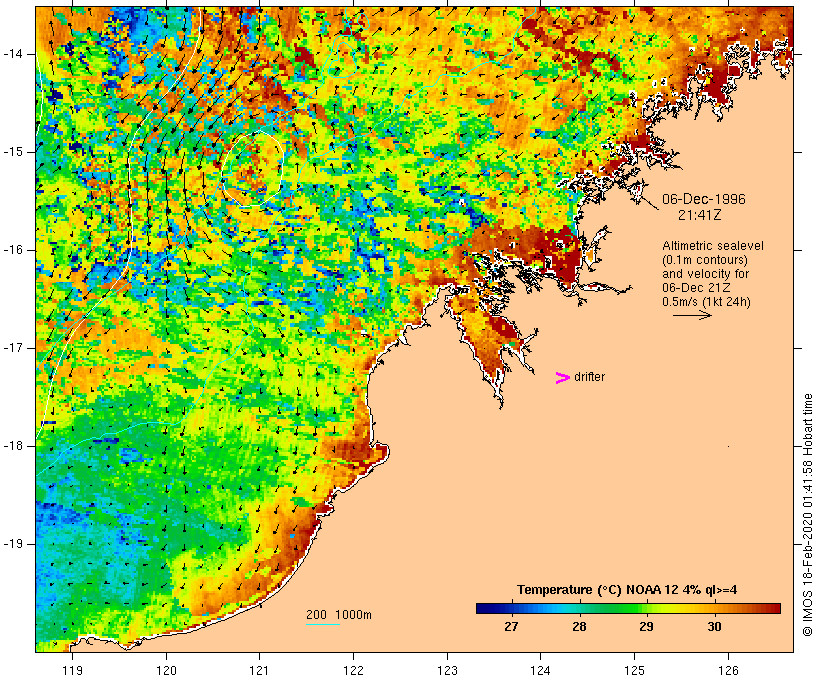The image size is (820, 680).
Task: Click the latitude axis label '-15'
Action: point(13,152)
